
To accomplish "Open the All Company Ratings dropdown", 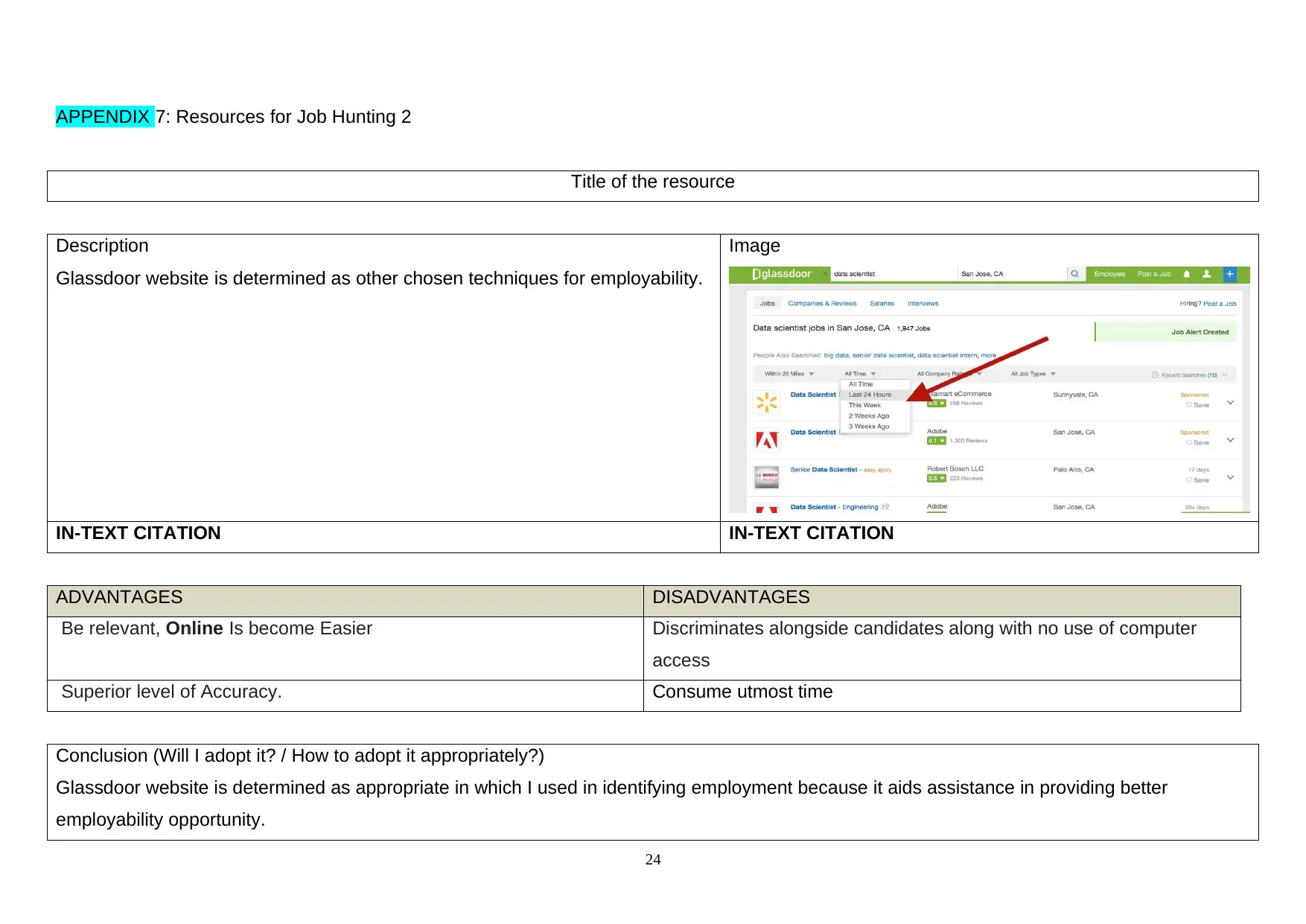I will click(x=949, y=374).
